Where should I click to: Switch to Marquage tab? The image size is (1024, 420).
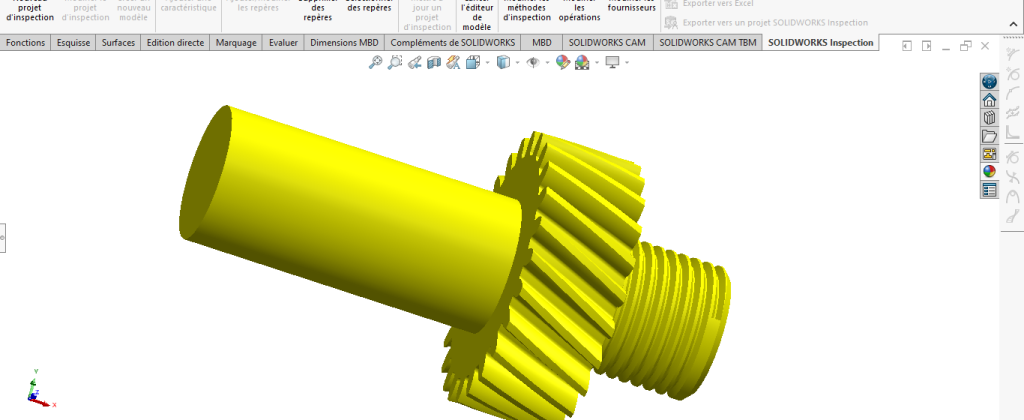tap(236, 42)
